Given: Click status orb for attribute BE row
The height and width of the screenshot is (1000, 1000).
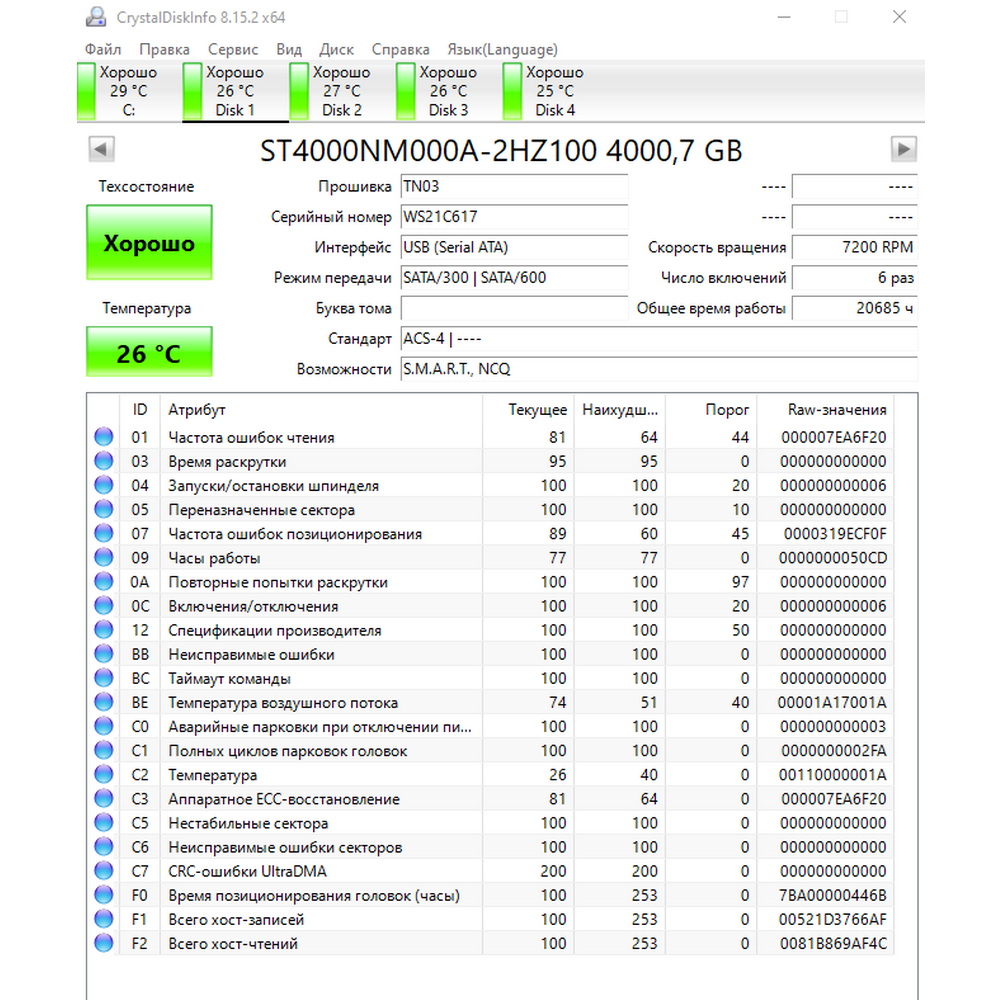Looking at the screenshot, I should [103, 702].
